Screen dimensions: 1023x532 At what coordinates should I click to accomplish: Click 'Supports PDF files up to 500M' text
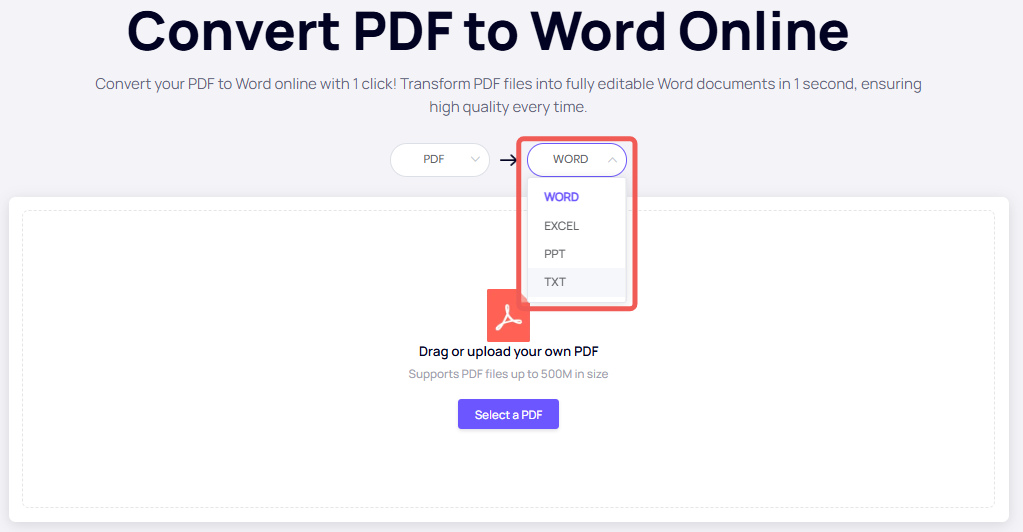pyautogui.click(x=508, y=374)
